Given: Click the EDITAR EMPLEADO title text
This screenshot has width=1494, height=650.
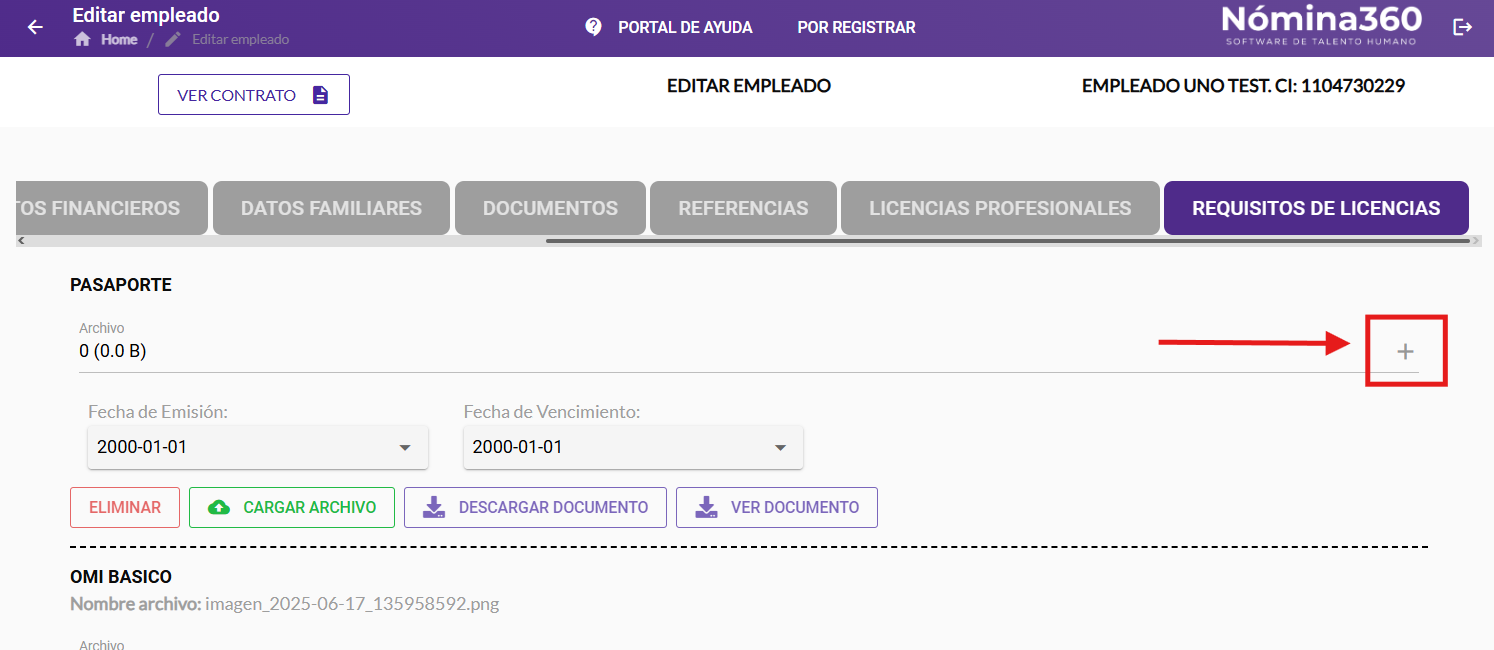Looking at the screenshot, I should [x=749, y=86].
